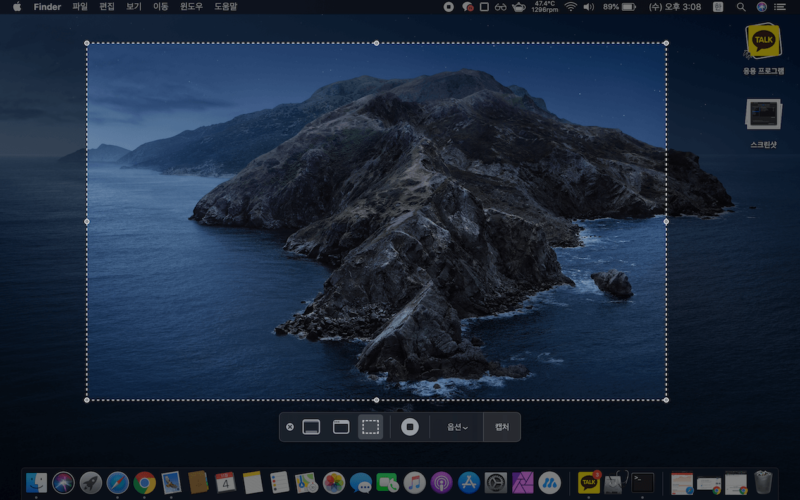The width and height of the screenshot is (800, 500).
Task: Open Contacts book icon in Dock
Action: pos(198,483)
